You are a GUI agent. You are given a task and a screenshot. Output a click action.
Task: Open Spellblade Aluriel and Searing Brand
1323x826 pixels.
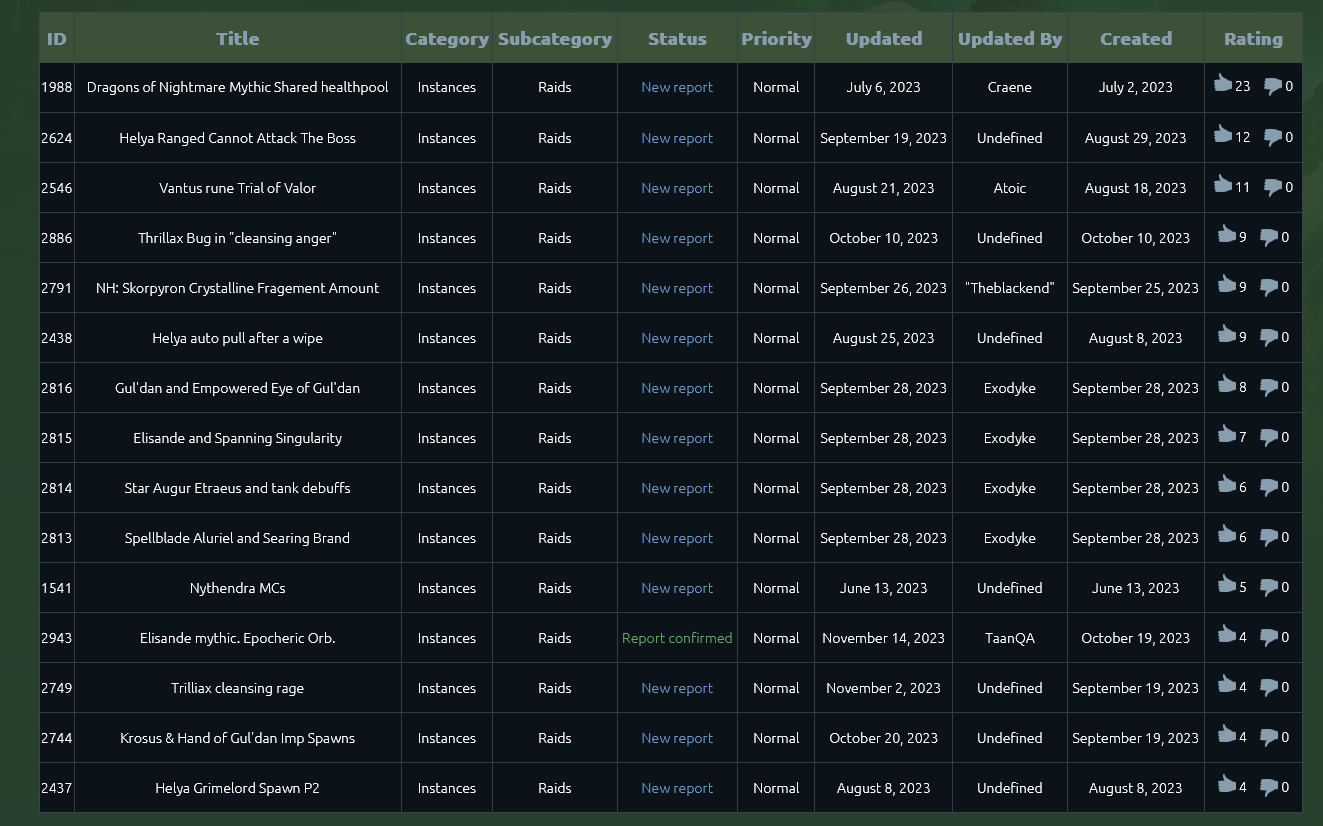point(238,538)
